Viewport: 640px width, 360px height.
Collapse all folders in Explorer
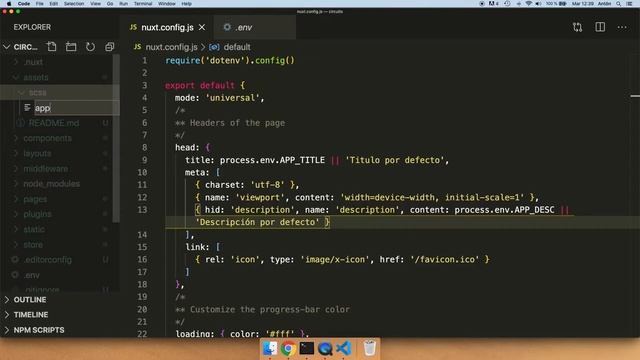click(109, 47)
